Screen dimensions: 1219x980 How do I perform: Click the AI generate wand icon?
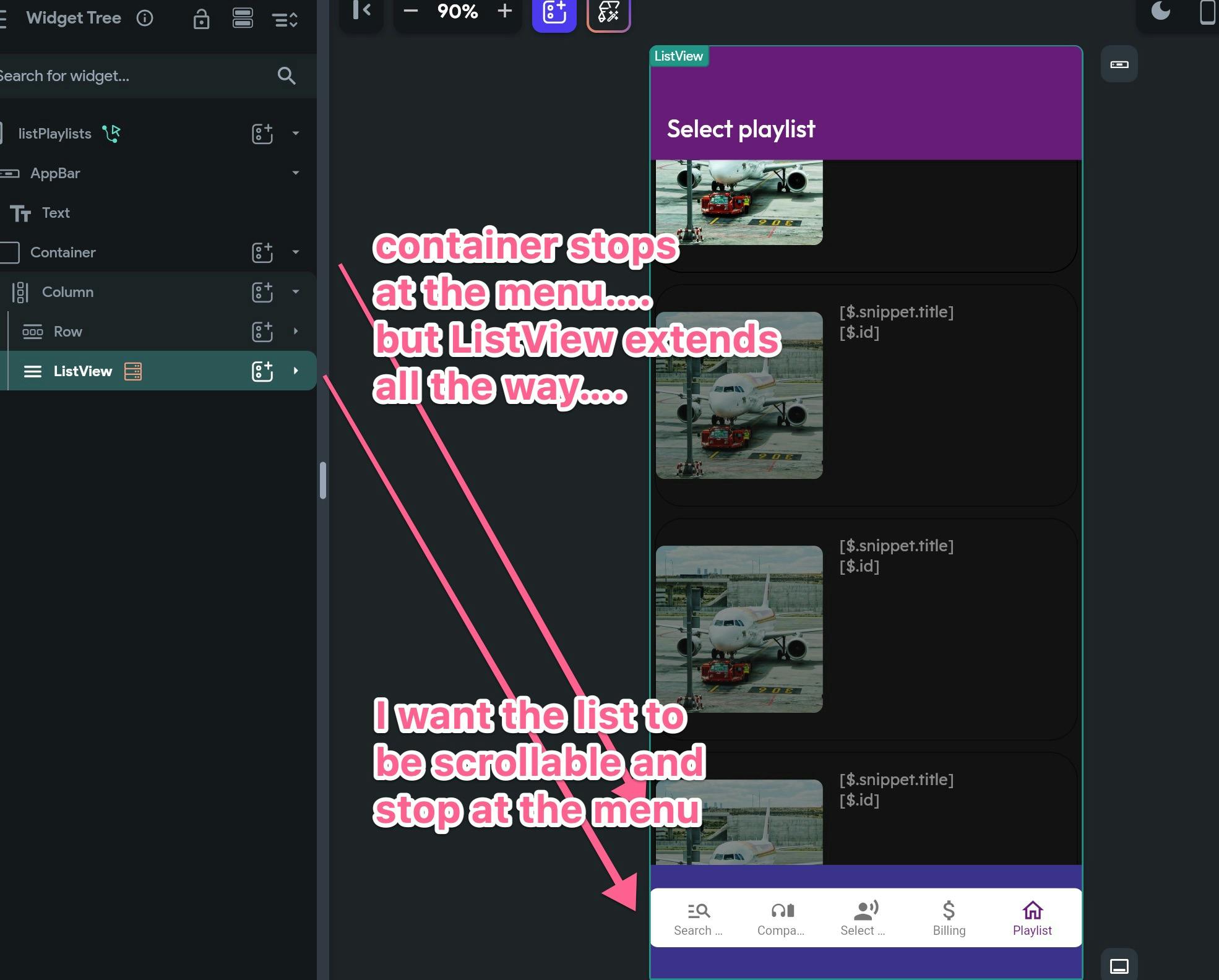(608, 12)
